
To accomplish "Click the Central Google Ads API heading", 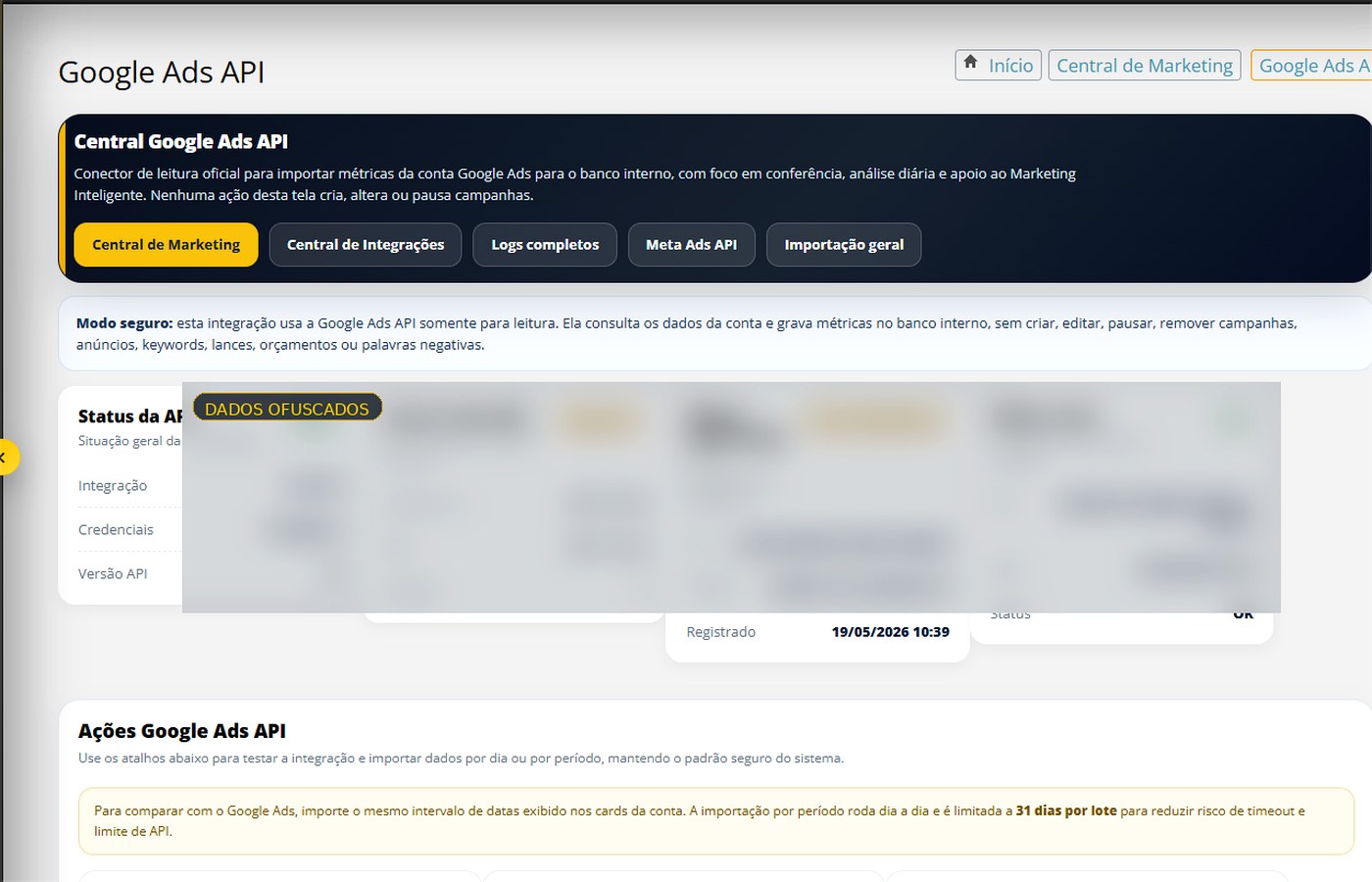I will point(181,142).
